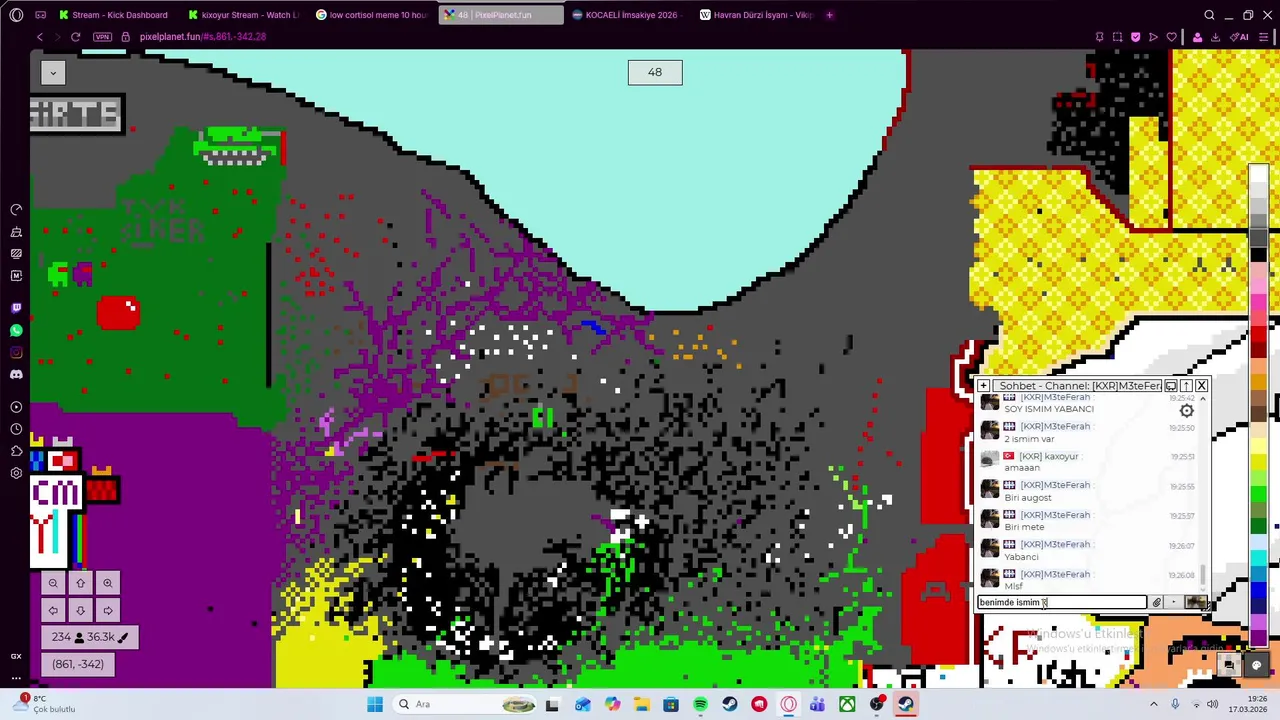Open Twitch in browser sidebar
This screenshot has width=1280, height=720.
coord(16,308)
